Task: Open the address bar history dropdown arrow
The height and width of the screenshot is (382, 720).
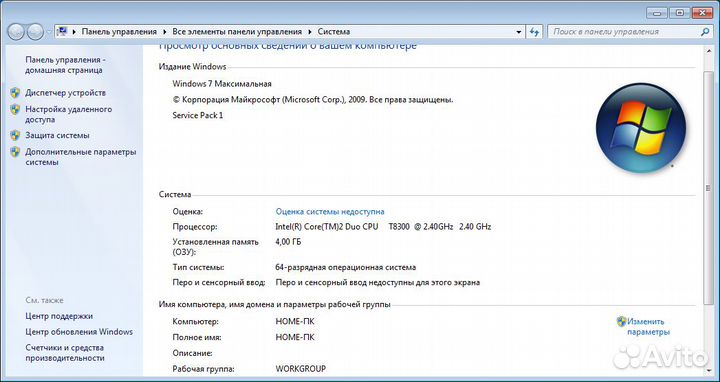Action: point(519,32)
